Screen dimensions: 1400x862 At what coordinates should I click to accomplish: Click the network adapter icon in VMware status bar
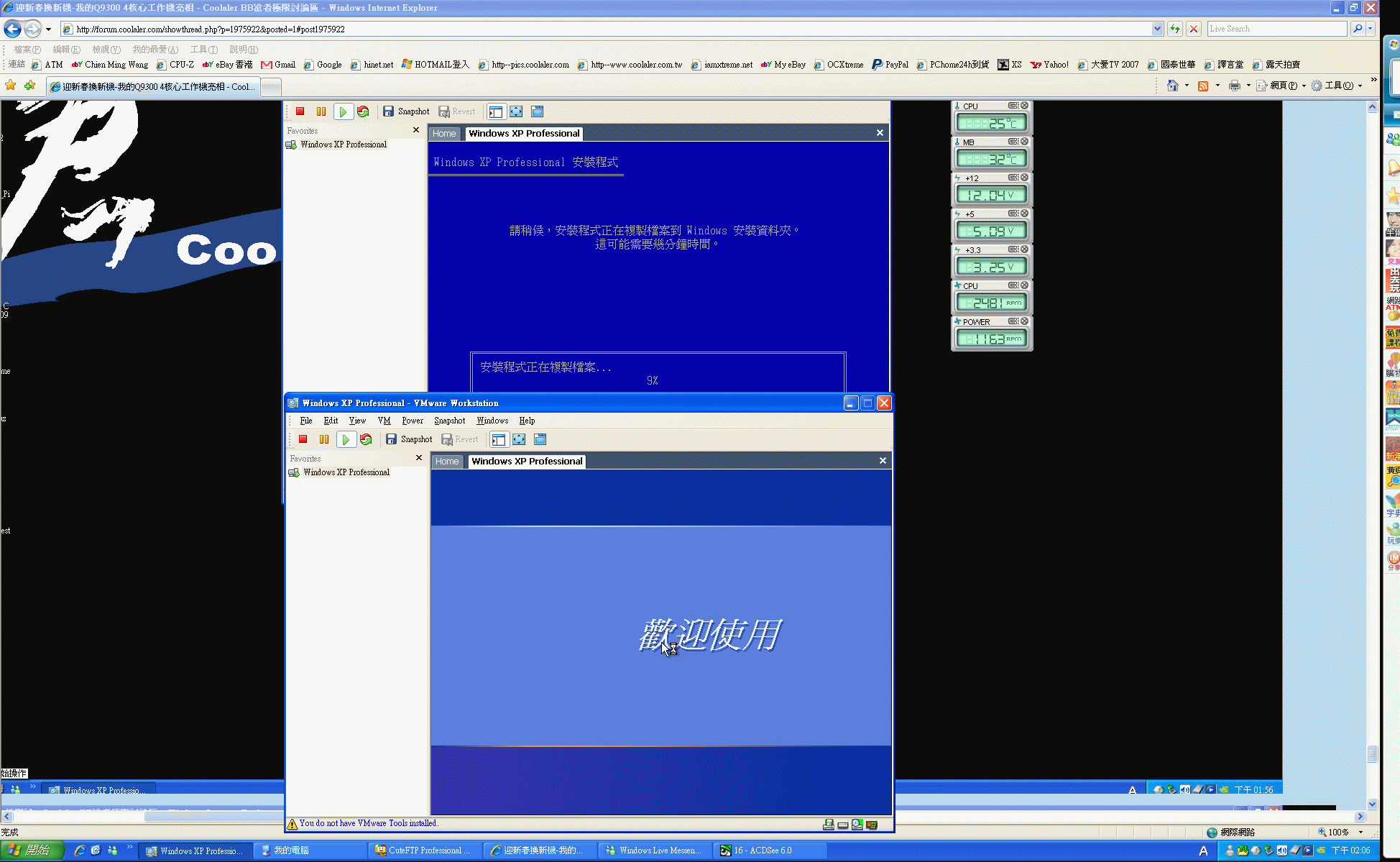[872, 825]
